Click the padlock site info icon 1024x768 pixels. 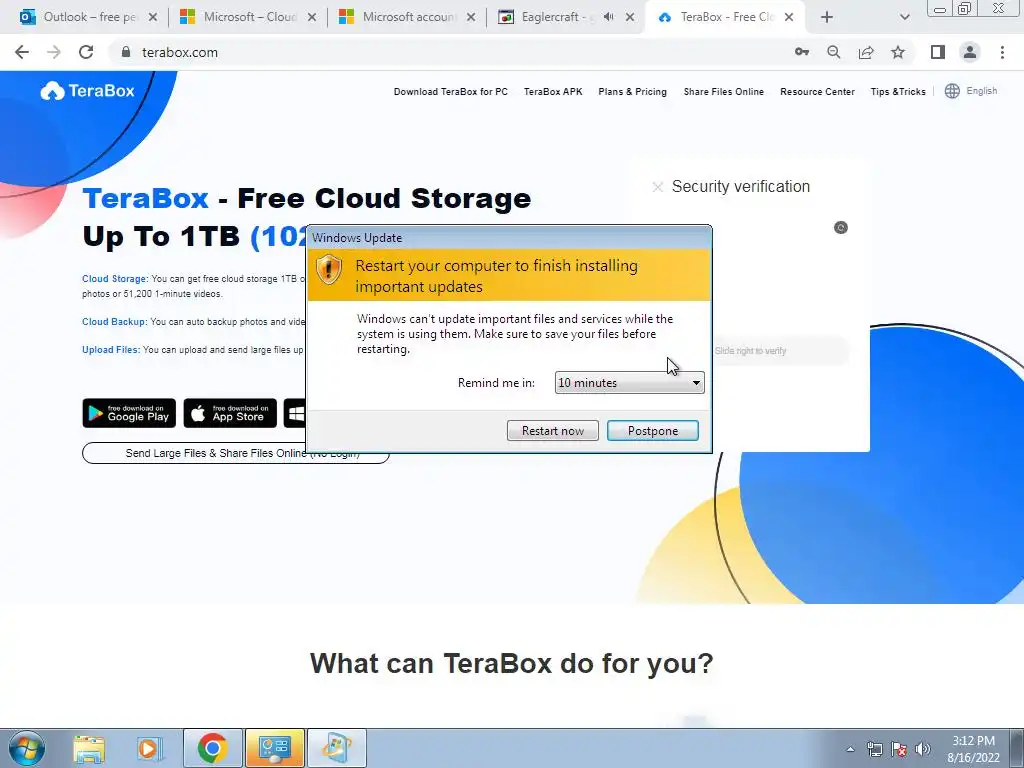point(126,52)
